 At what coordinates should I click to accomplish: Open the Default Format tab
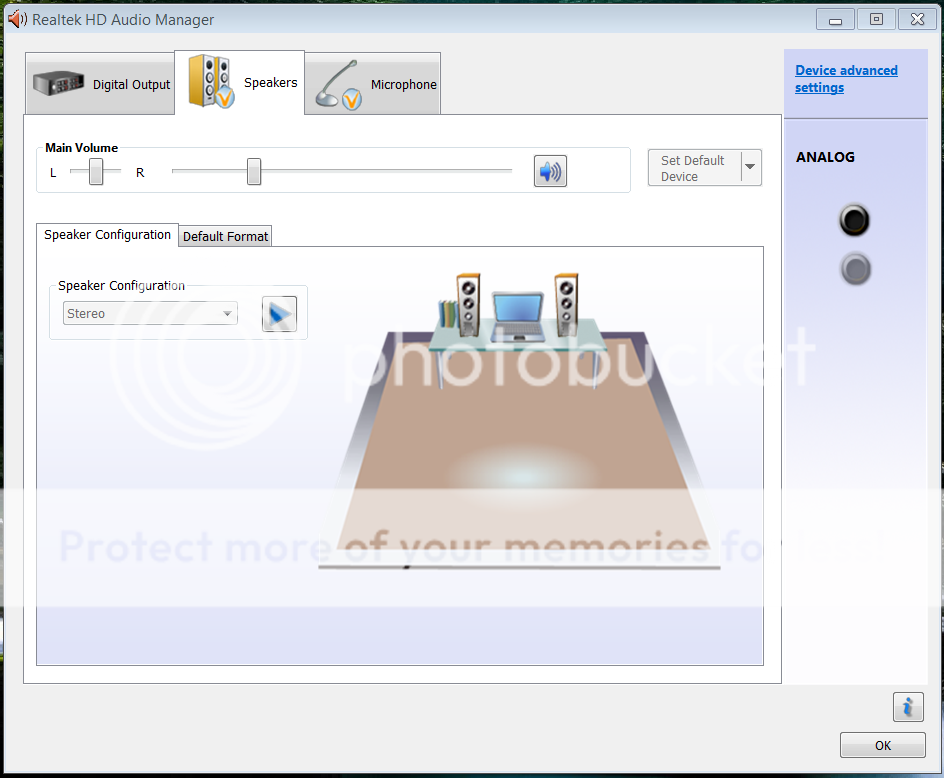pos(225,237)
